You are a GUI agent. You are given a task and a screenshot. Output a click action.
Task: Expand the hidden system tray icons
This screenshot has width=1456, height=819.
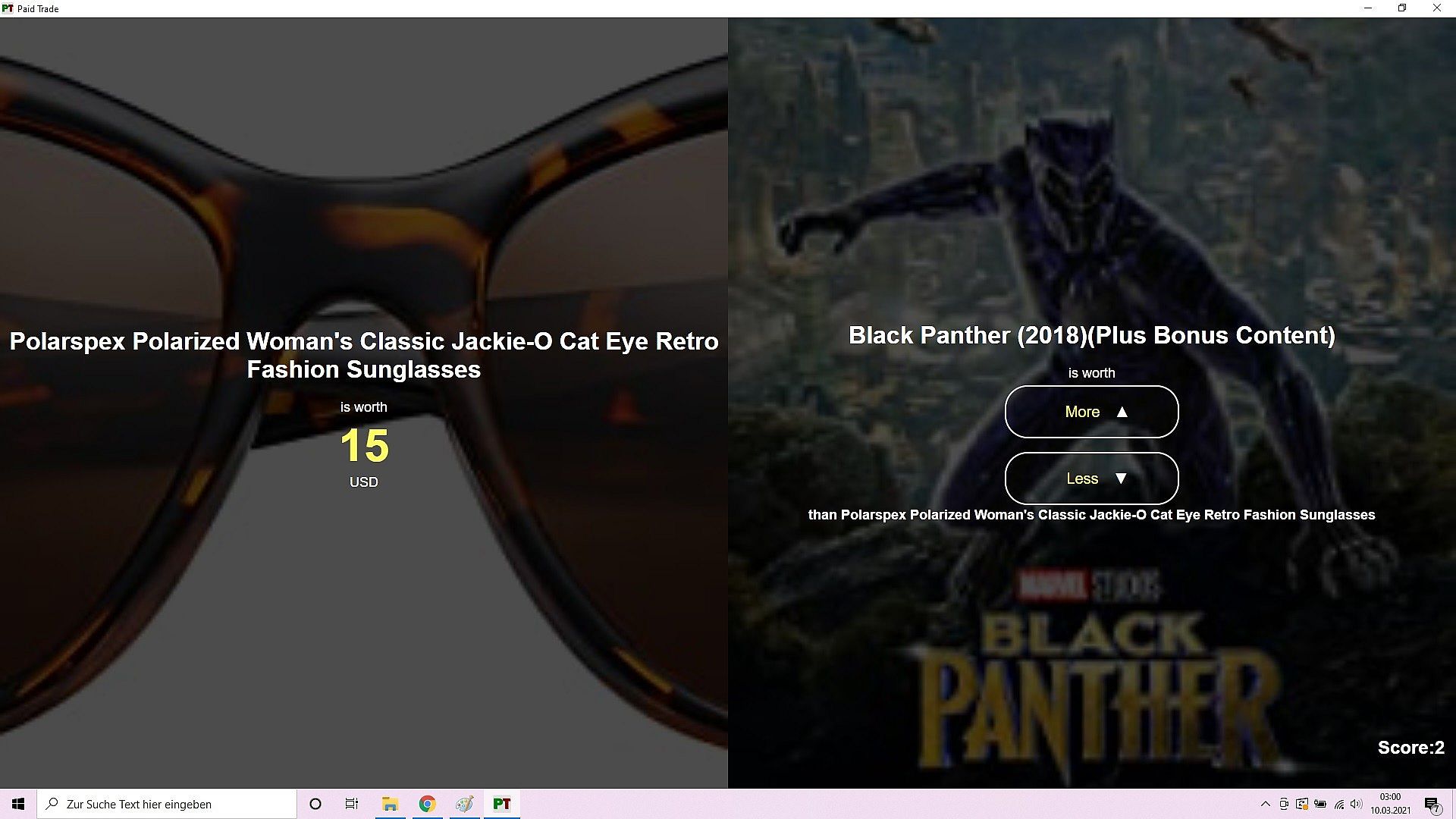point(1265,804)
